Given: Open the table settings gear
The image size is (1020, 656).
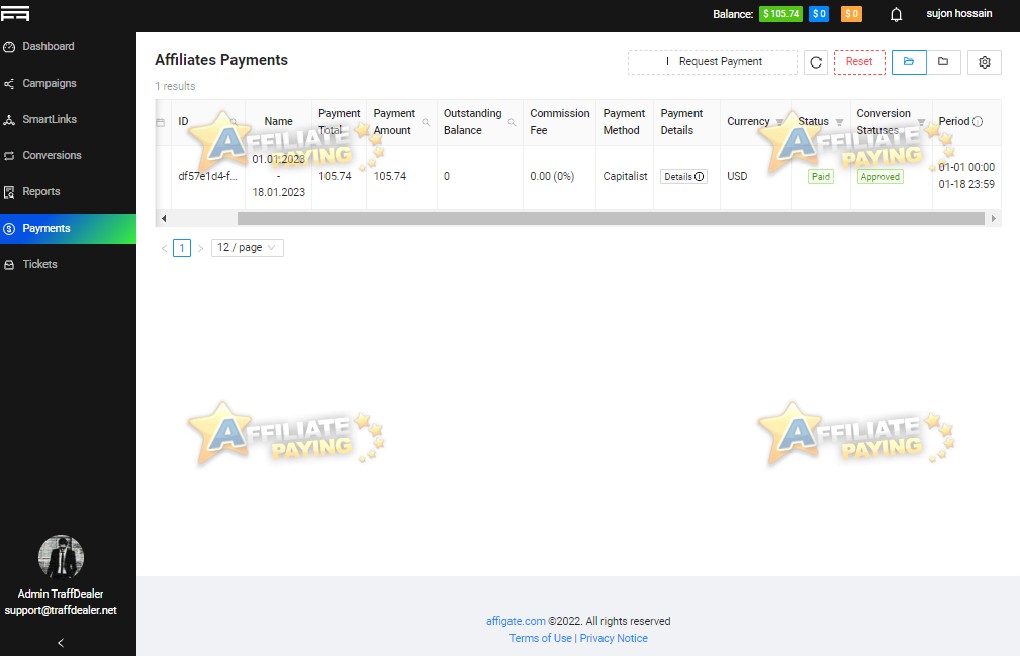Looking at the screenshot, I should 984,62.
